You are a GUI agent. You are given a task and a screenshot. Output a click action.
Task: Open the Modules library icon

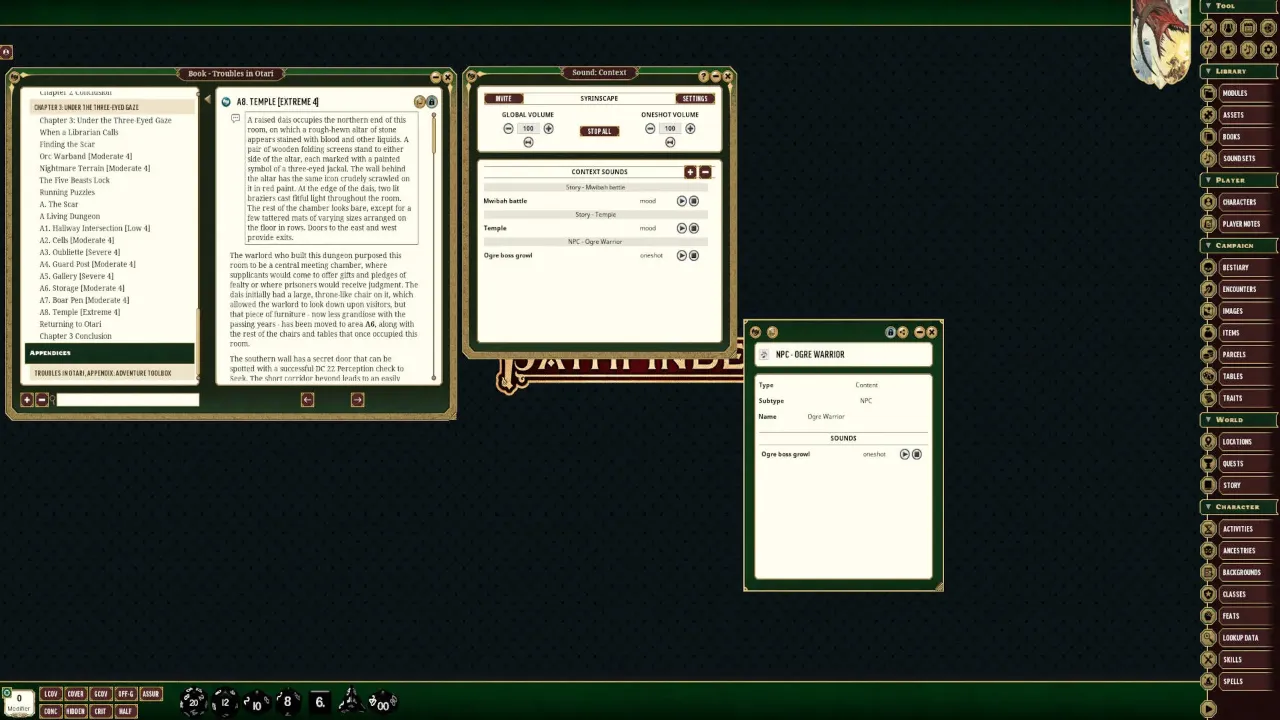click(x=1209, y=93)
